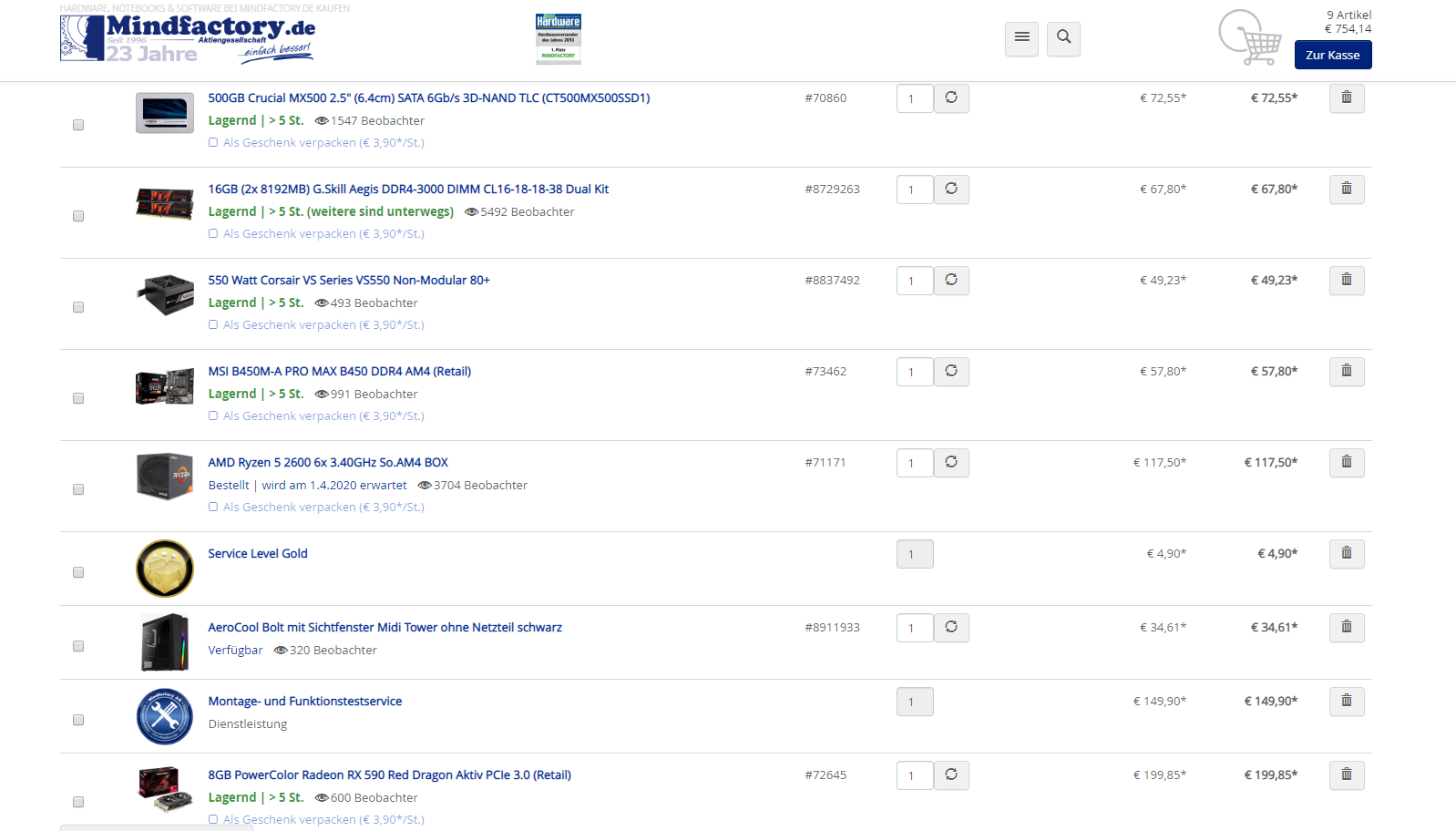Open the 16GB G.Skill Aegis DDR4-3000 link

(408, 189)
